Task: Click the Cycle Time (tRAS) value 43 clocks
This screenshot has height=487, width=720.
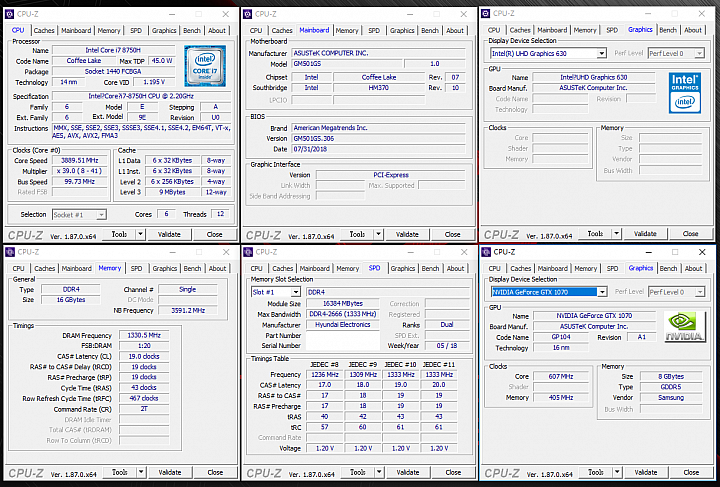Action: point(144,388)
